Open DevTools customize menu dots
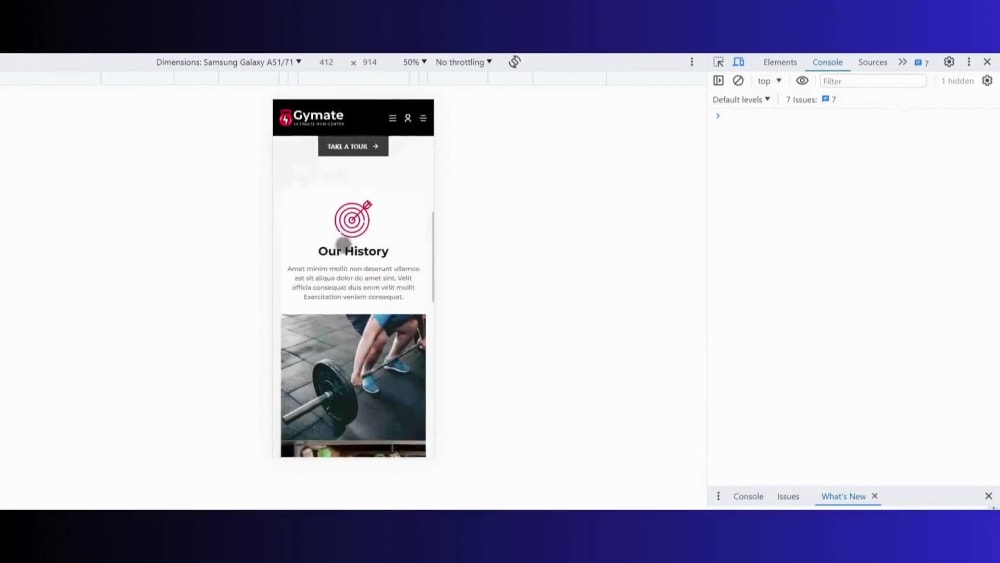 [x=969, y=62]
